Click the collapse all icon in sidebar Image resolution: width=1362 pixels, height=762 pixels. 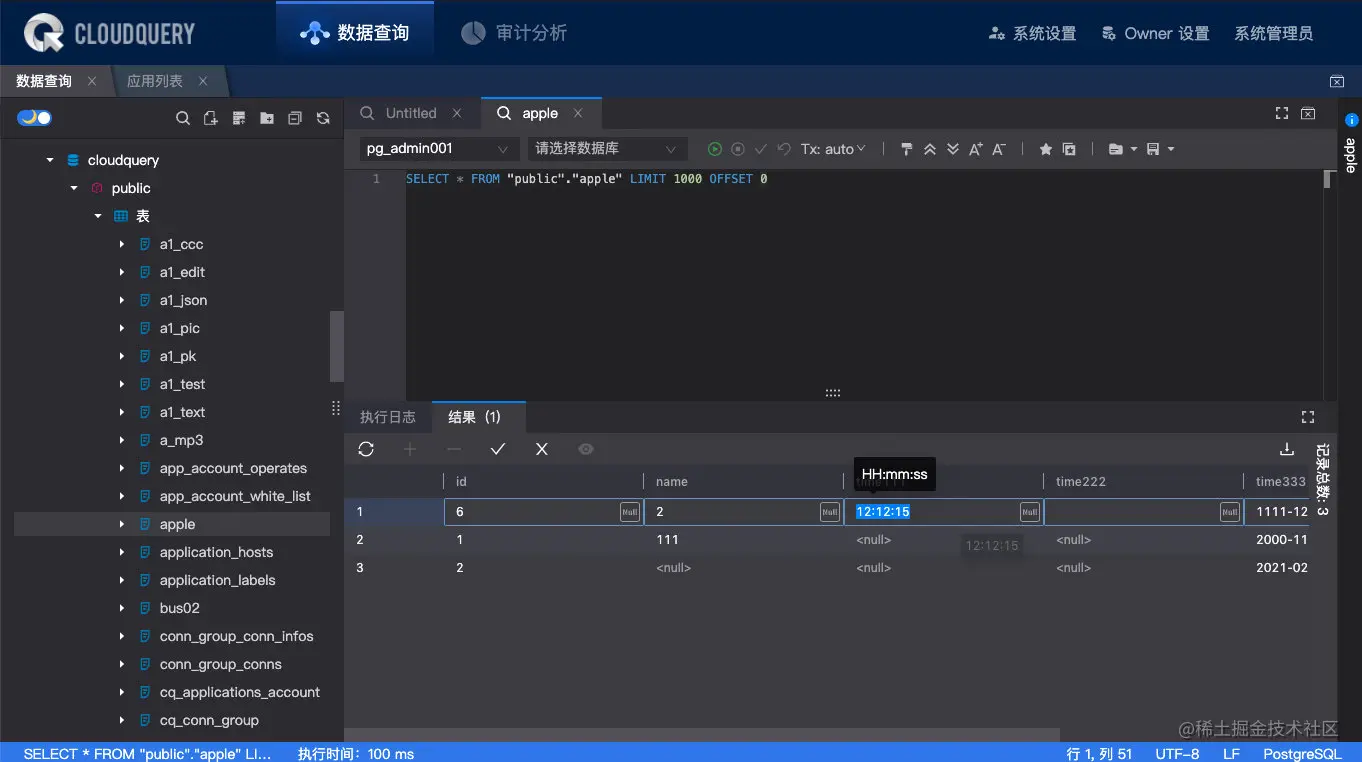[295, 118]
